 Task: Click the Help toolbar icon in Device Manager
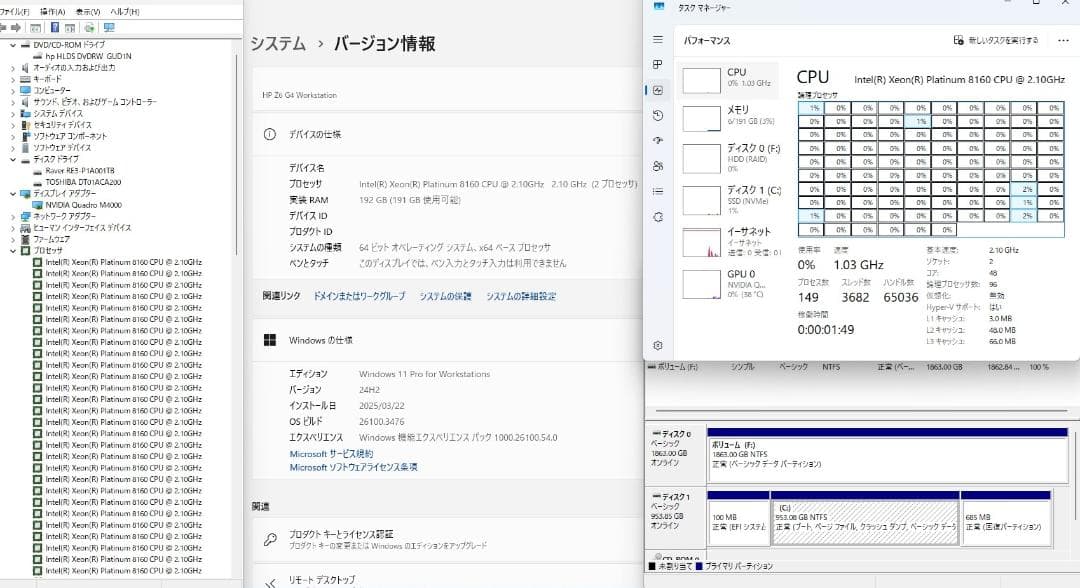coord(55,28)
